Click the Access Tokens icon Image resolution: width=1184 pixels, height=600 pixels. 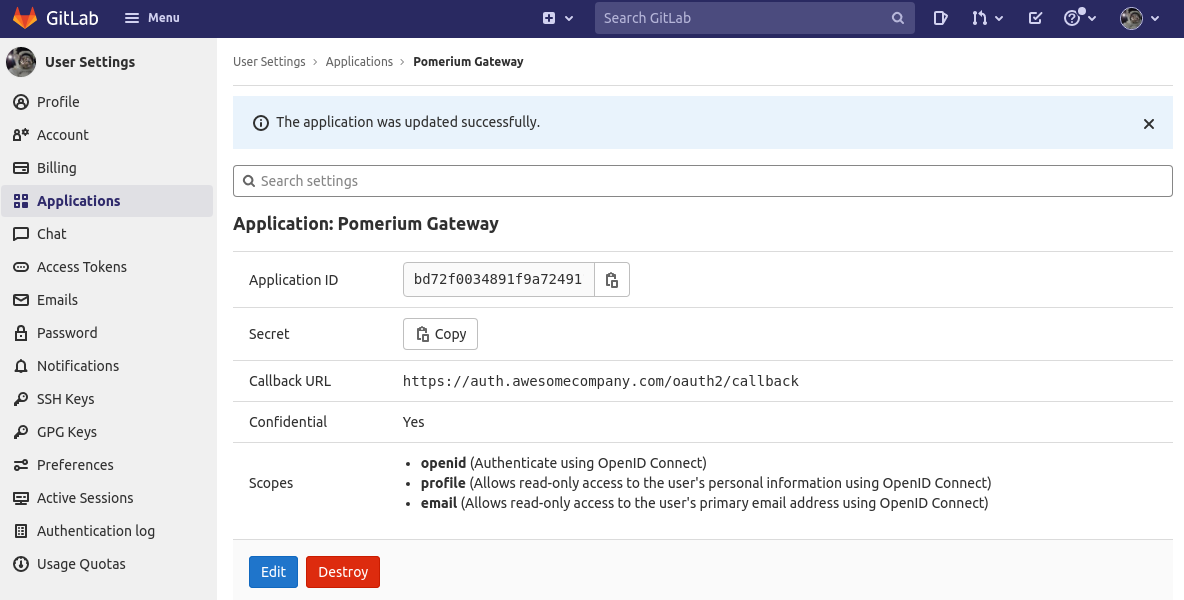[21, 267]
